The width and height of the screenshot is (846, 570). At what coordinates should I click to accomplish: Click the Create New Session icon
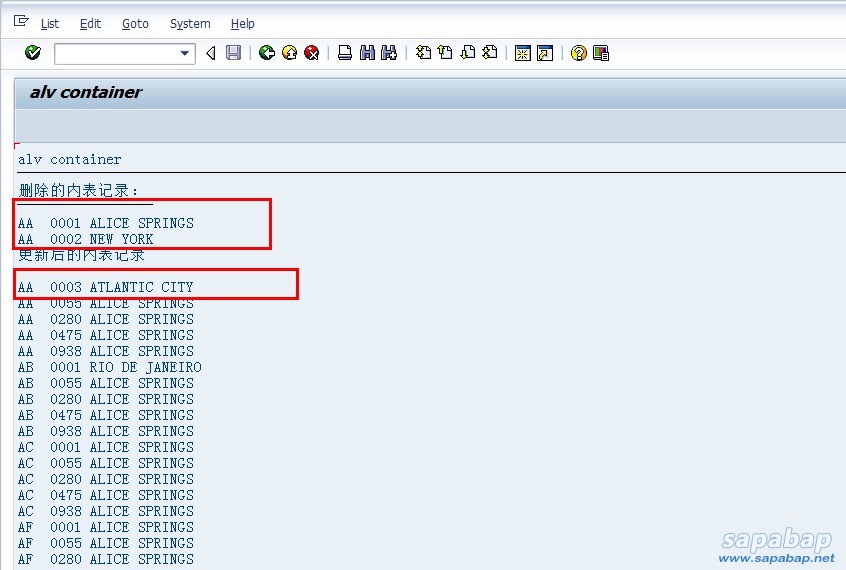[522, 53]
